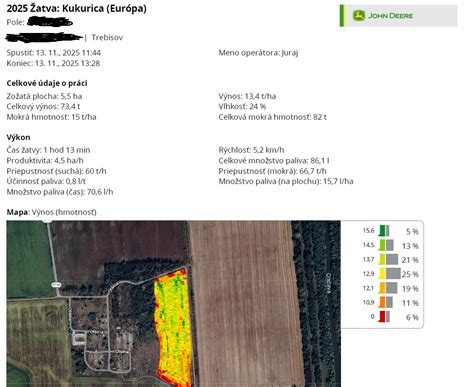Image resolution: width=474 pixels, height=387 pixels.
Task: Click 'Produktivita: 4,5 ha/h'
Action: [45, 161]
